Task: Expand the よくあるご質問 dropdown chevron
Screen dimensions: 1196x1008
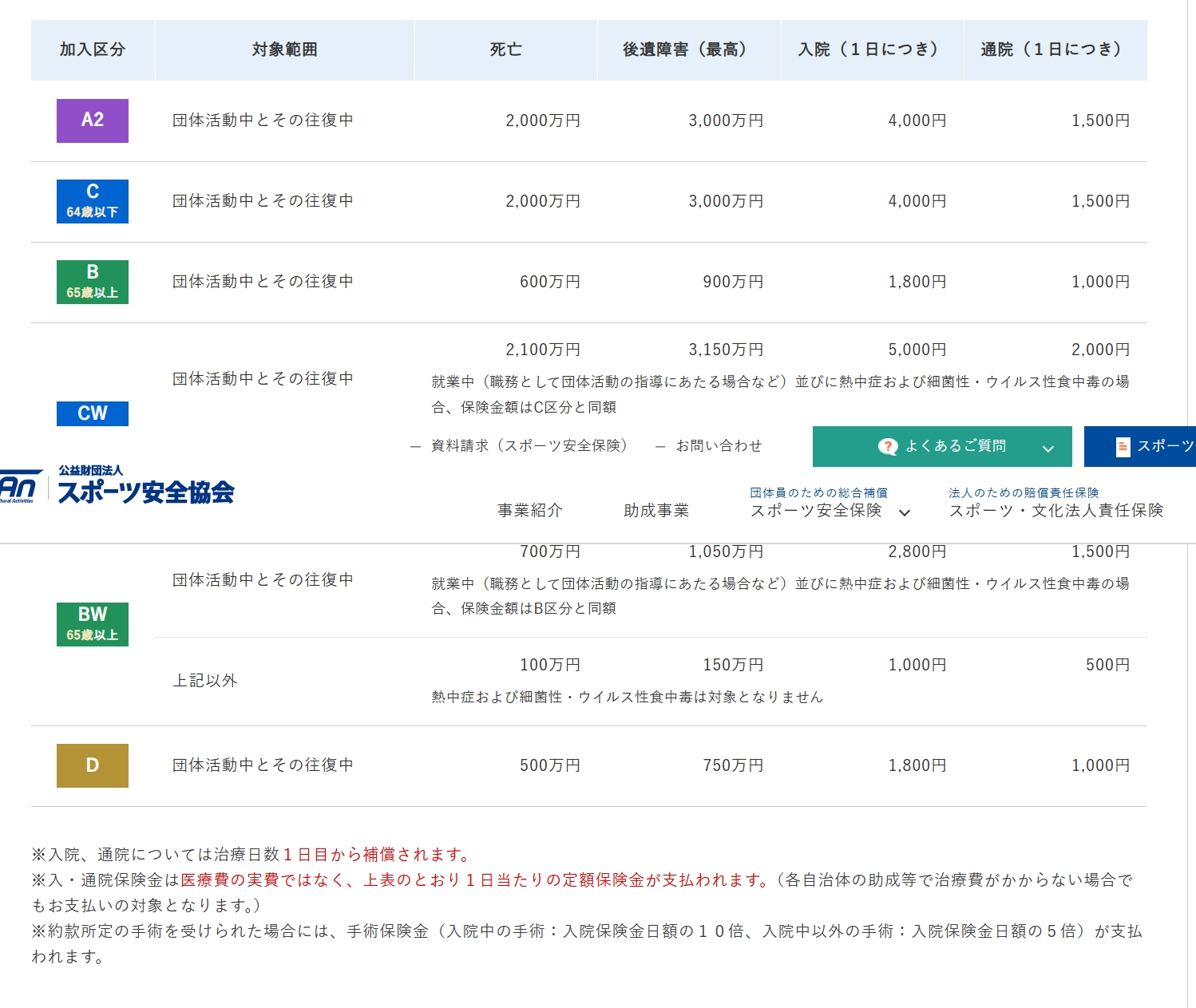Action: tap(1047, 449)
